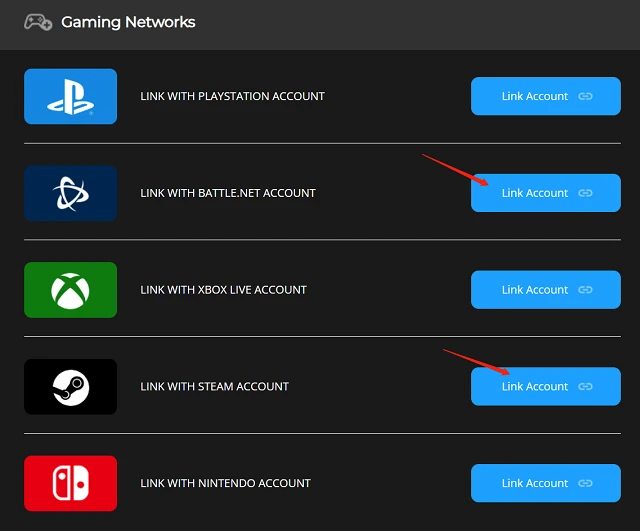Click chain-link icon on Nintendo Link Account button
The height and width of the screenshot is (531, 640).
coord(586,483)
